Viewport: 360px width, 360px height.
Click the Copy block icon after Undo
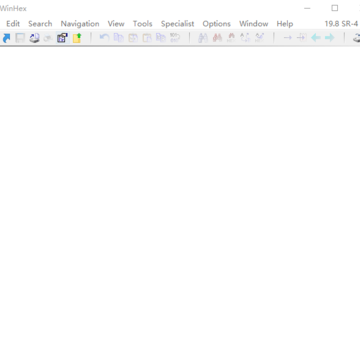(x=119, y=38)
